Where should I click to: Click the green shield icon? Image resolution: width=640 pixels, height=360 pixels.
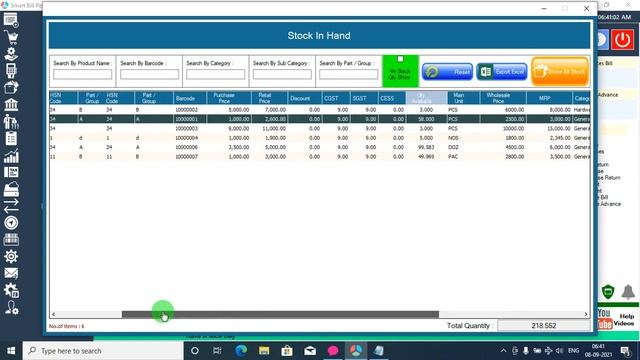pyautogui.click(x=608, y=292)
